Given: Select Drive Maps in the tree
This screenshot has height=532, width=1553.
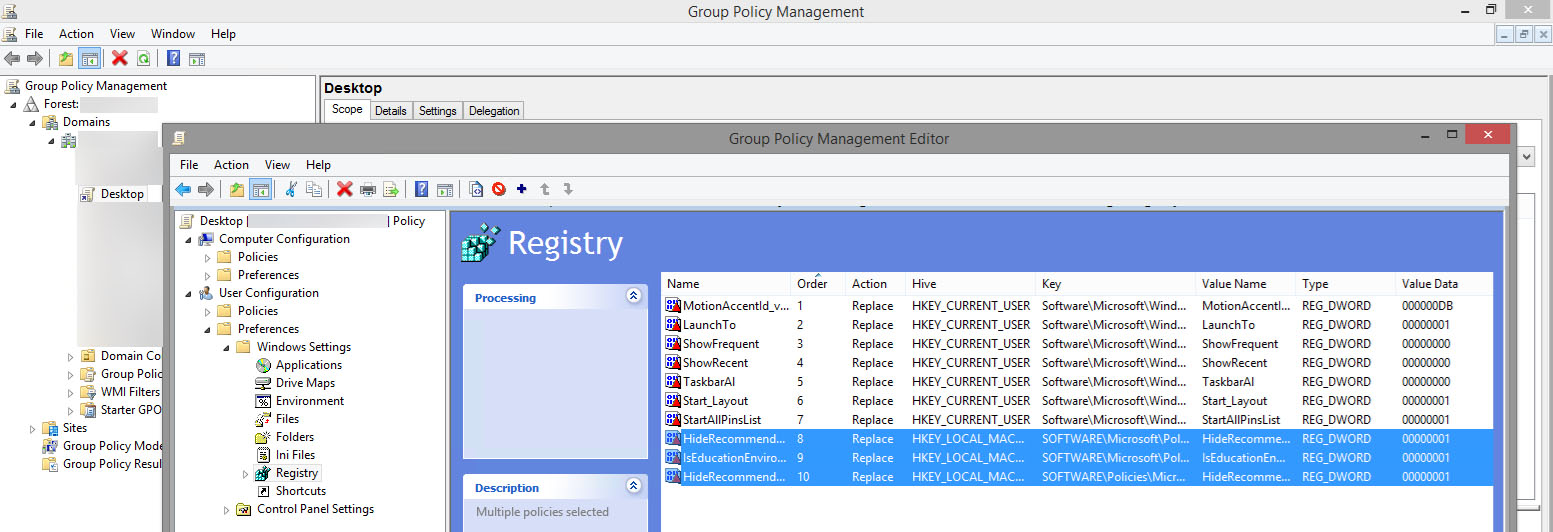Looking at the screenshot, I should point(305,383).
